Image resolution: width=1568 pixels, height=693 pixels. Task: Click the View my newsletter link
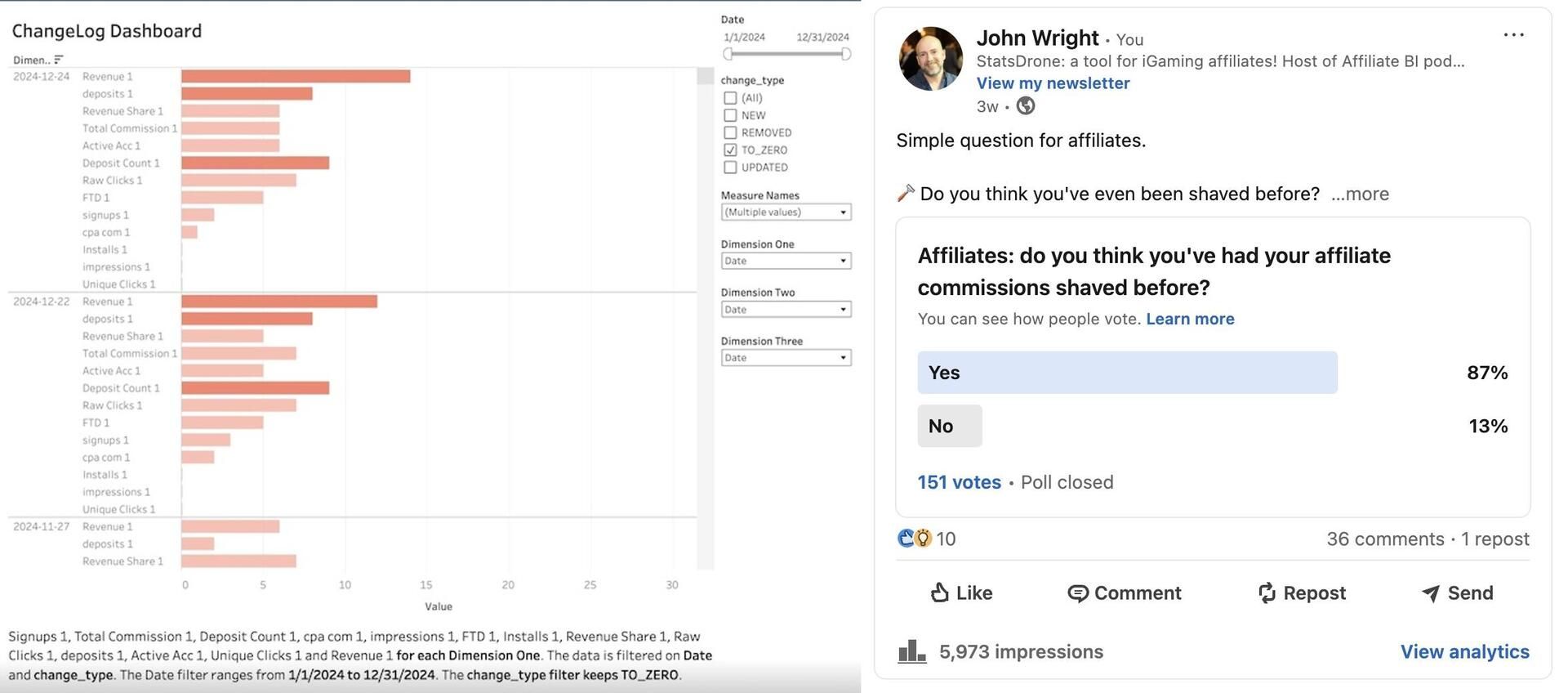[1053, 83]
